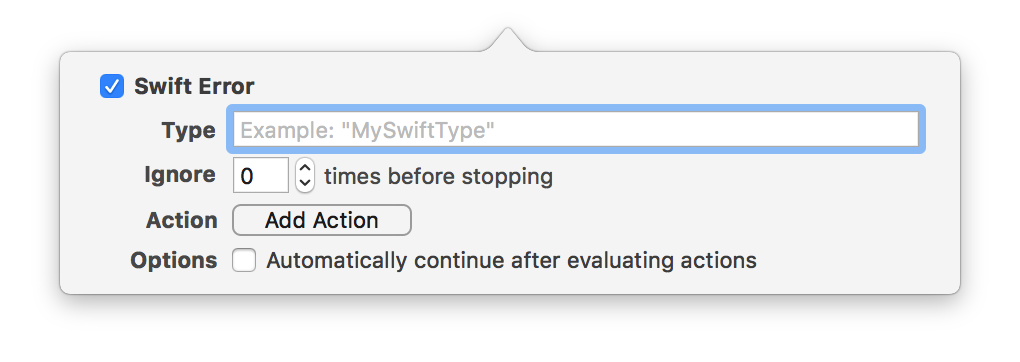The width and height of the screenshot is (1020, 362).
Task: Click the Ignore label
Action: tap(180, 174)
